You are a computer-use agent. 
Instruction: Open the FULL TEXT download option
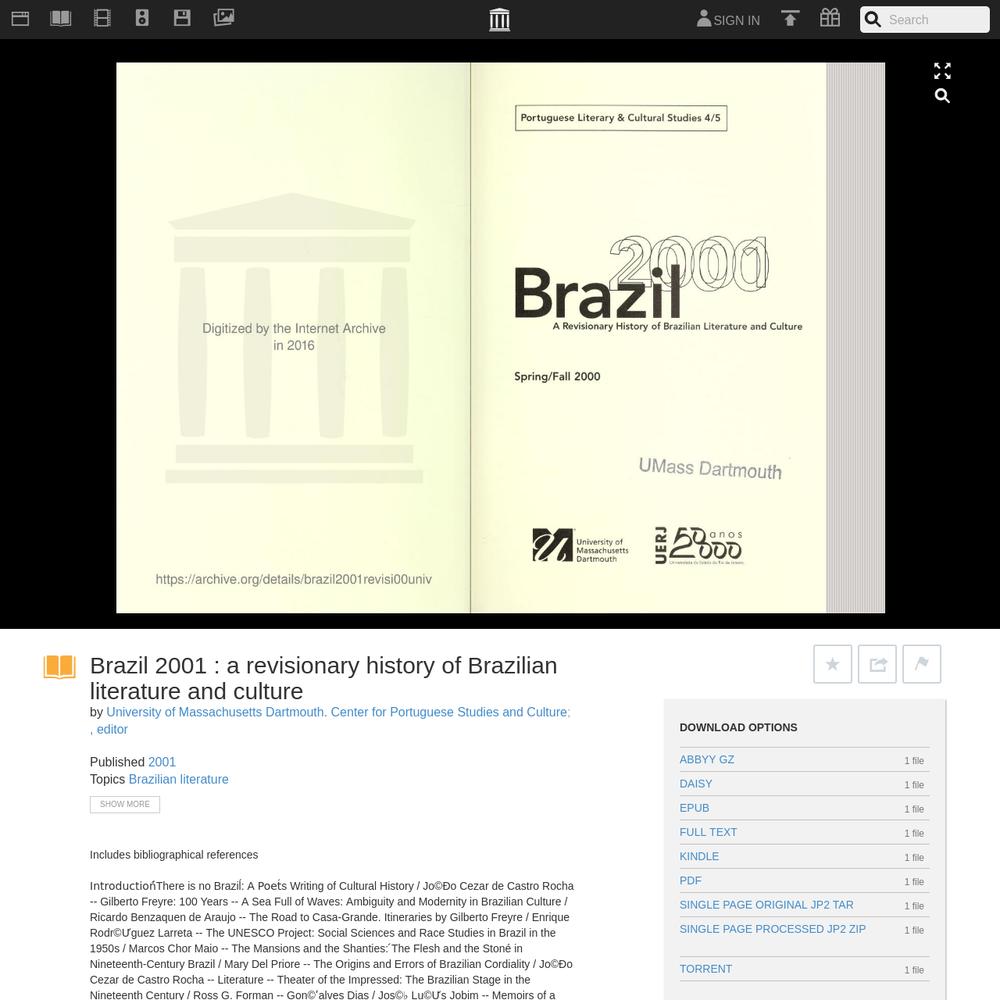708,832
